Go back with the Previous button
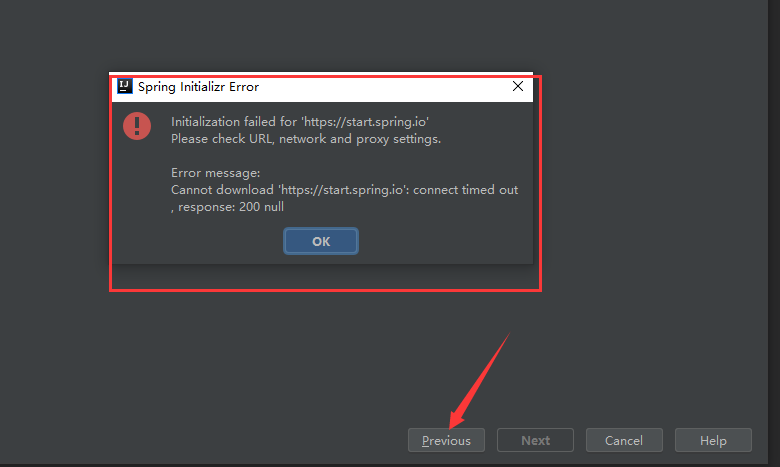The image size is (780, 467). click(x=446, y=440)
